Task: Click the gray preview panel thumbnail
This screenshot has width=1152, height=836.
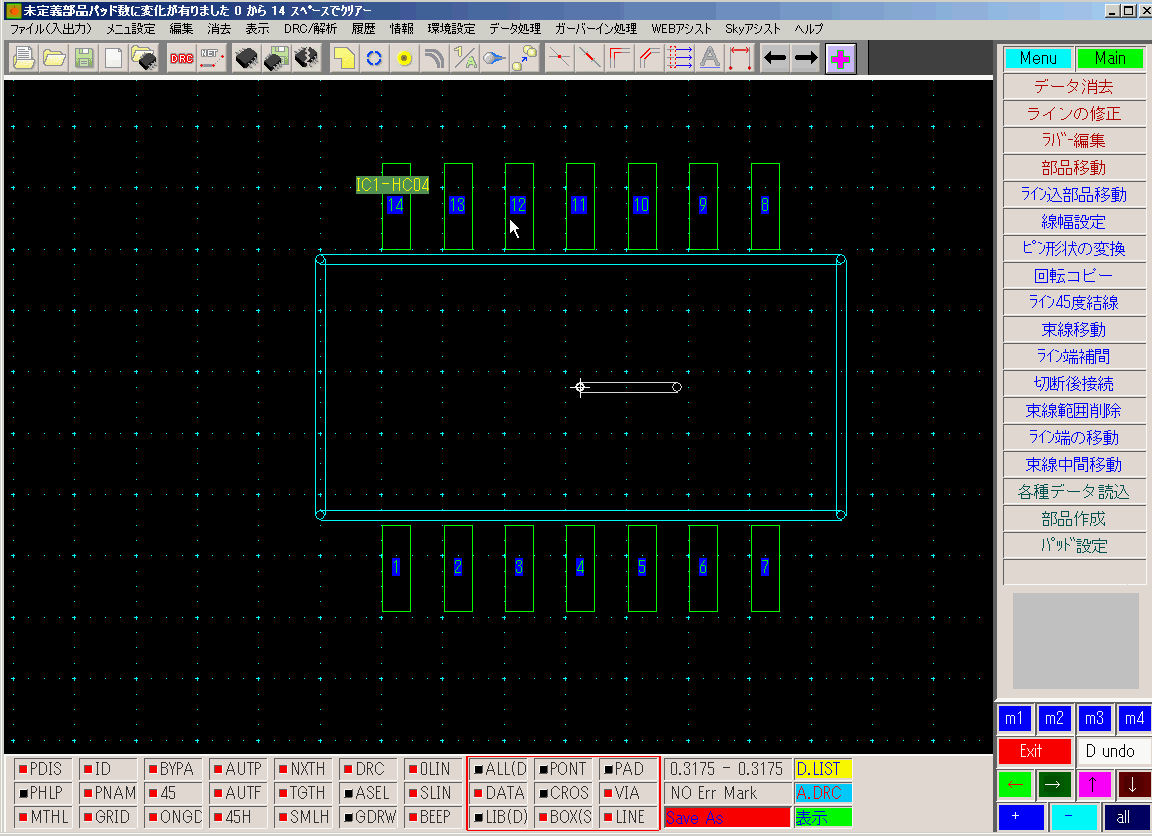Action: tap(1076, 641)
